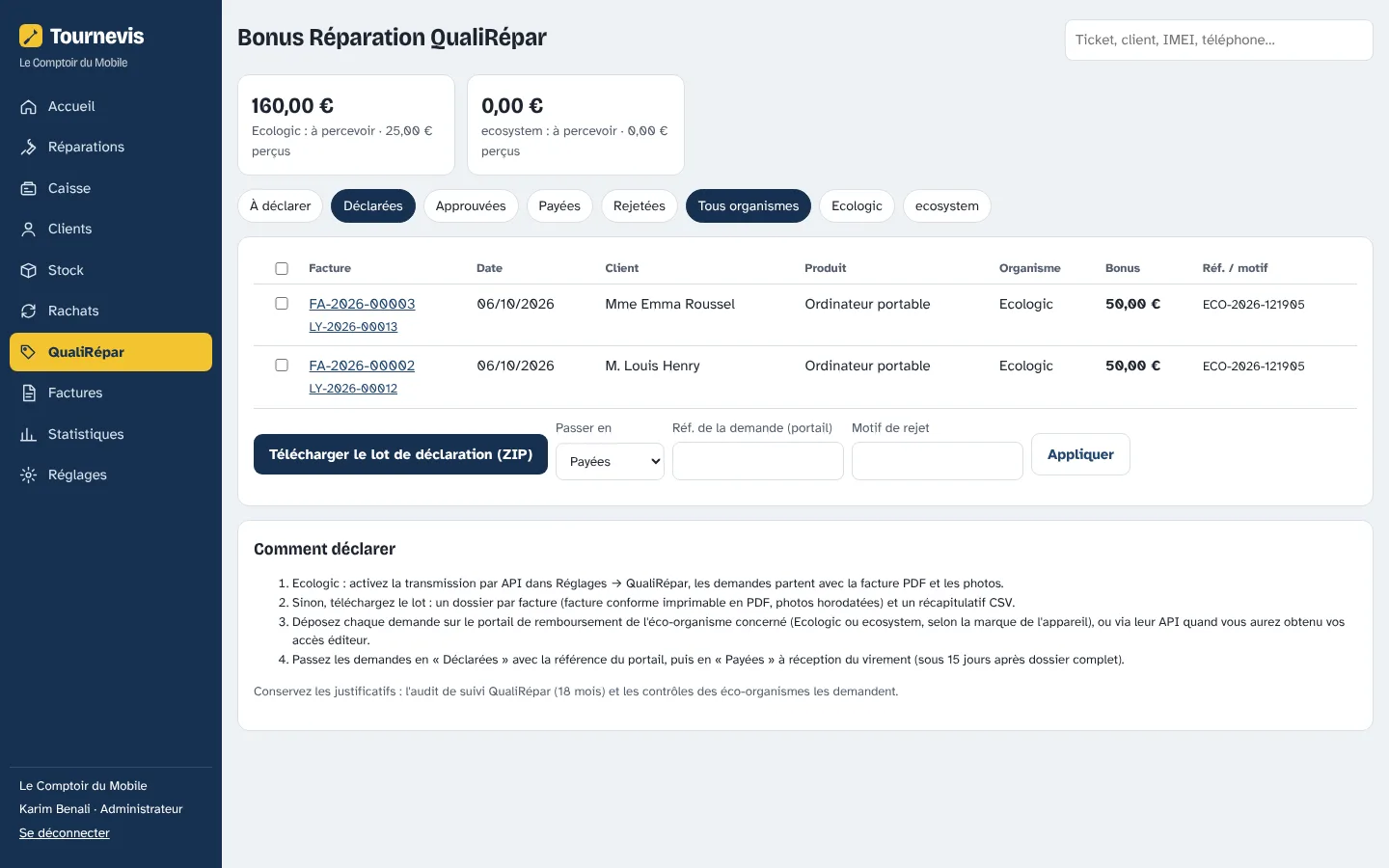Filter by the ecosystem organisme

click(x=946, y=206)
